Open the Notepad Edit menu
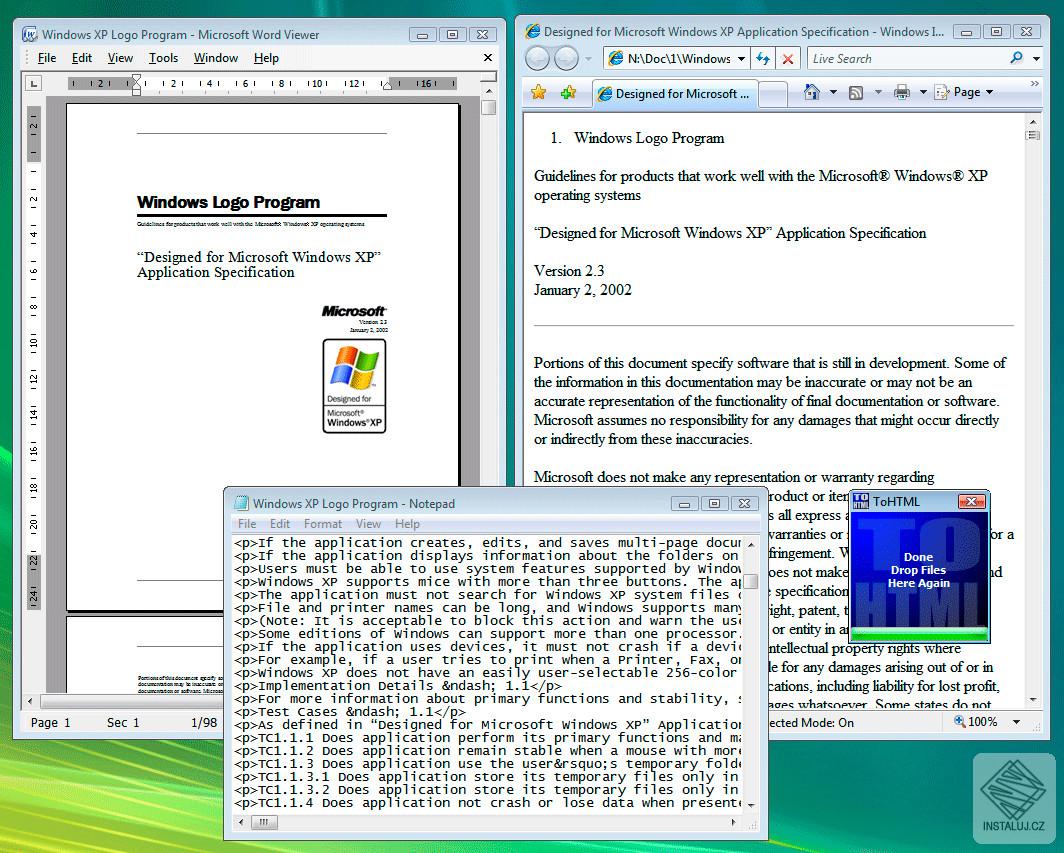This screenshot has width=1064, height=853. (x=280, y=524)
